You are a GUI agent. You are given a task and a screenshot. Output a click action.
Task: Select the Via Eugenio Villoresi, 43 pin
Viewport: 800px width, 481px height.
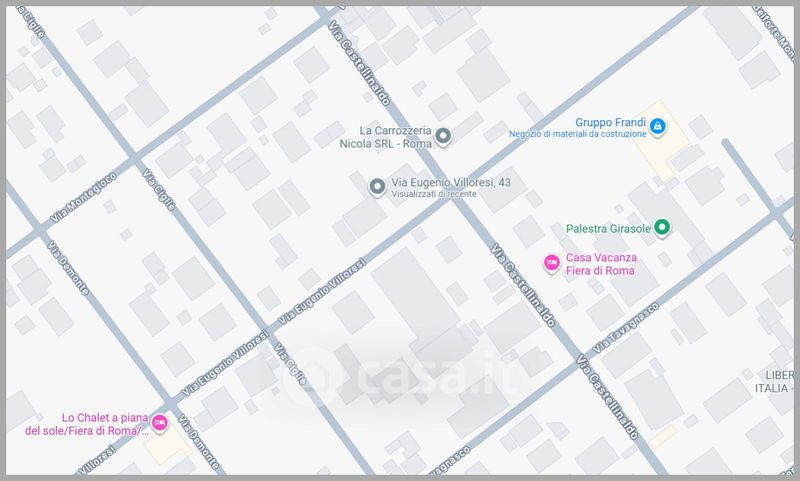point(377,186)
